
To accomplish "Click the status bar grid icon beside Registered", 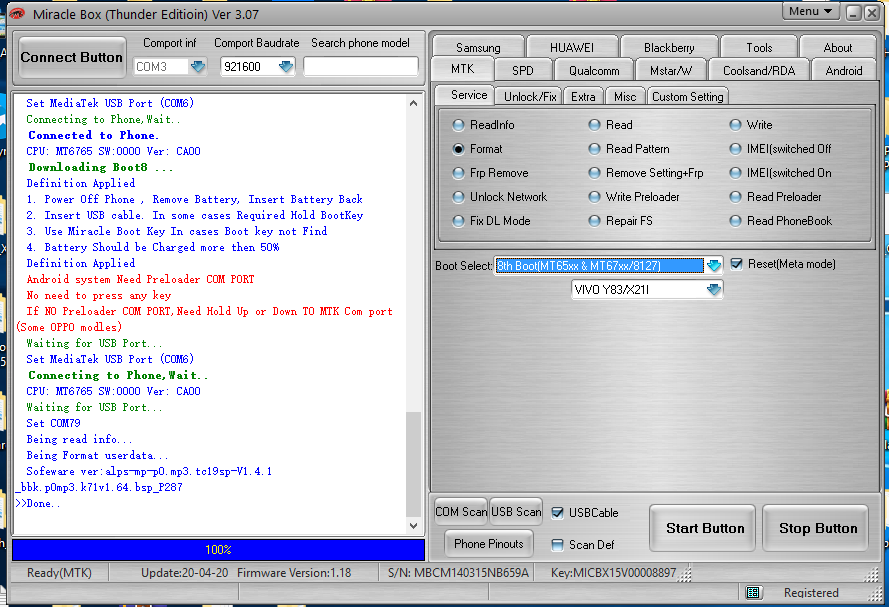I will click(x=753, y=592).
